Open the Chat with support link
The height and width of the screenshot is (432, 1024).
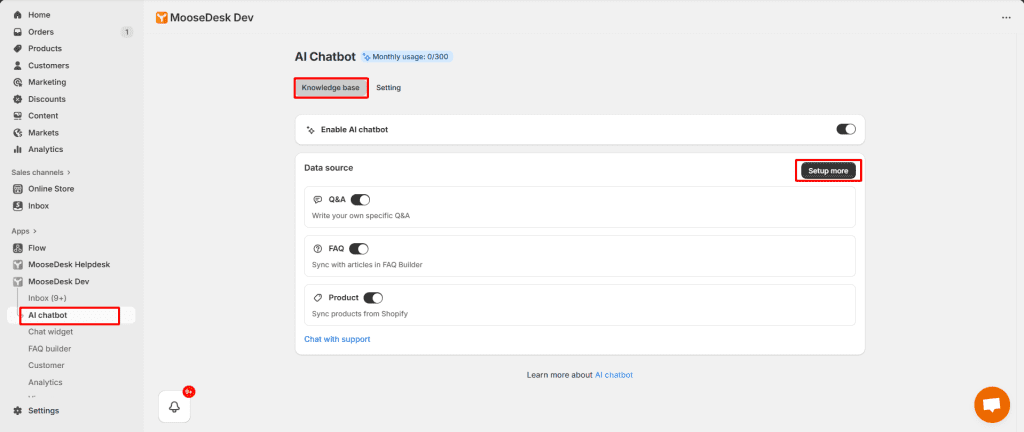(x=337, y=339)
